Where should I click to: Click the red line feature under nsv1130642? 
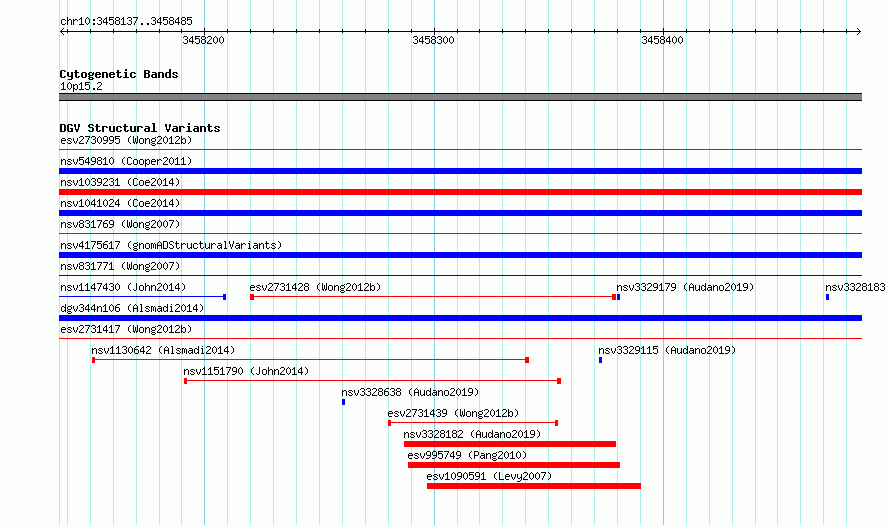pos(310,360)
